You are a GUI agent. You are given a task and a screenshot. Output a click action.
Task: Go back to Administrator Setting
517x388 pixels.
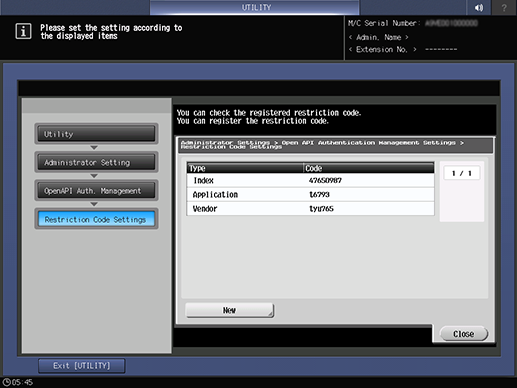(x=96, y=162)
